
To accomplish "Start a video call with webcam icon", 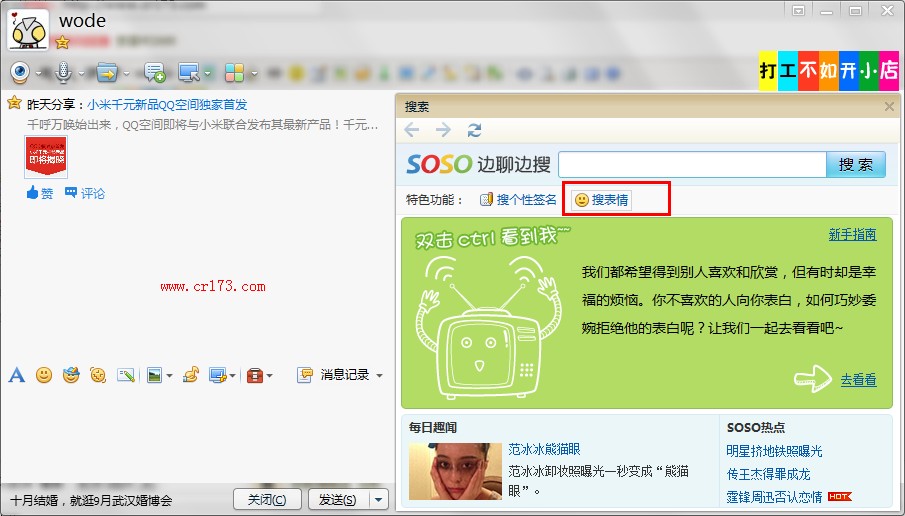I will pyautogui.click(x=20, y=73).
